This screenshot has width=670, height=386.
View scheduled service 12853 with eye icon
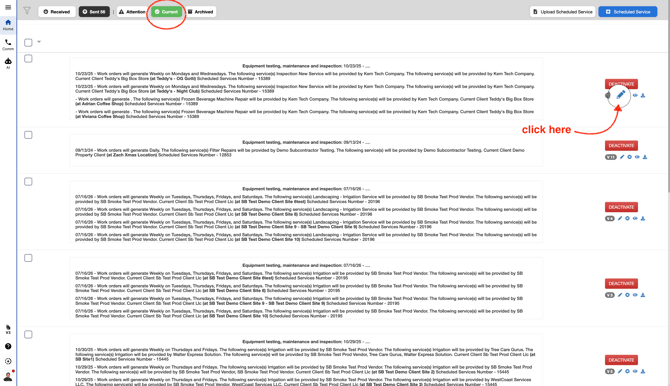pos(637,157)
